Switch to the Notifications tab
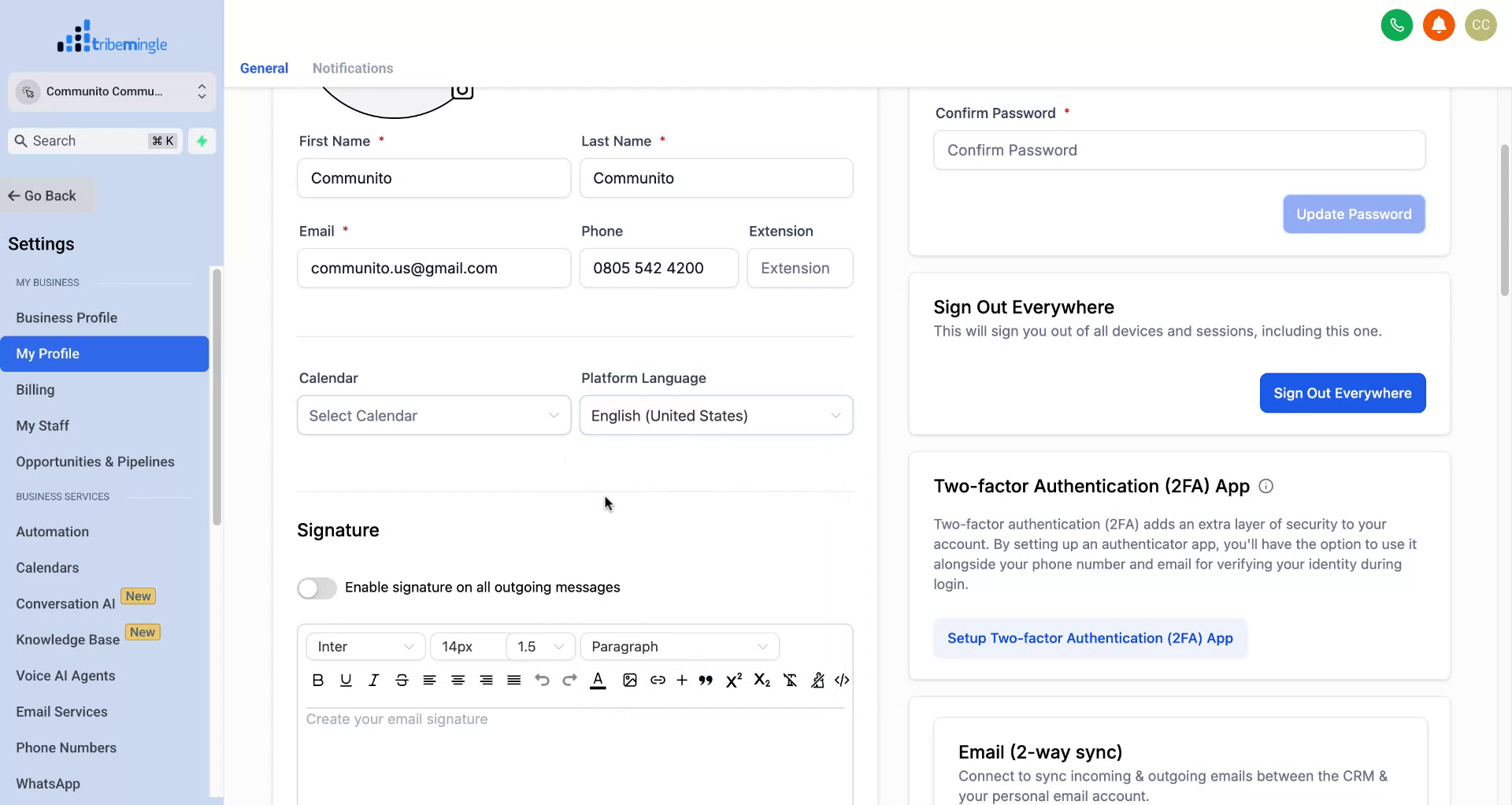 click(x=352, y=69)
